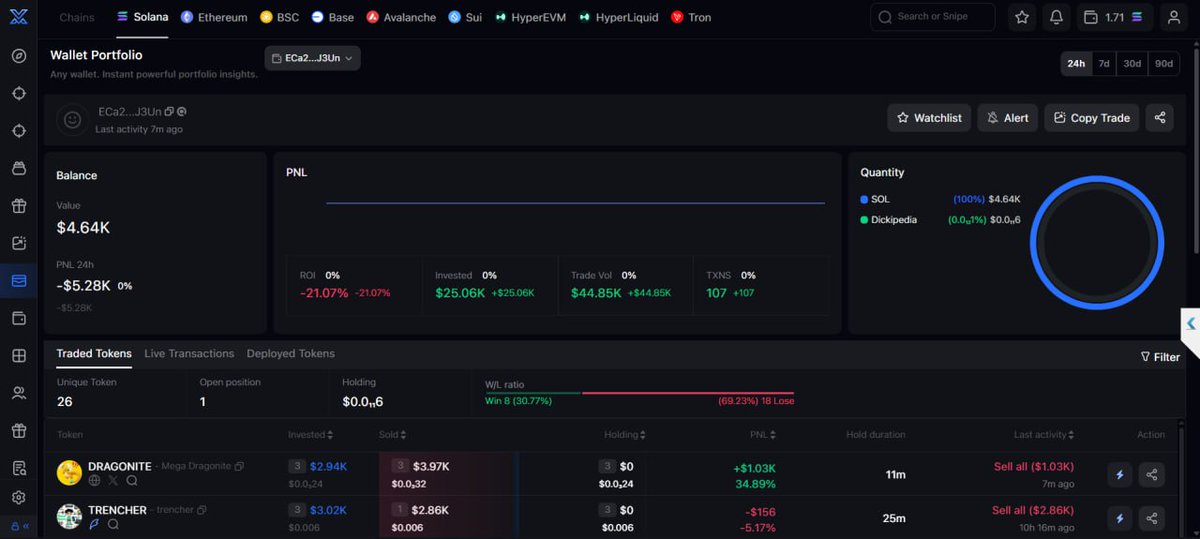The height and width of the screenshot is (539, 1200).
Task: Expand the side panel chevron on right edge
Action: coord(1190,323)
